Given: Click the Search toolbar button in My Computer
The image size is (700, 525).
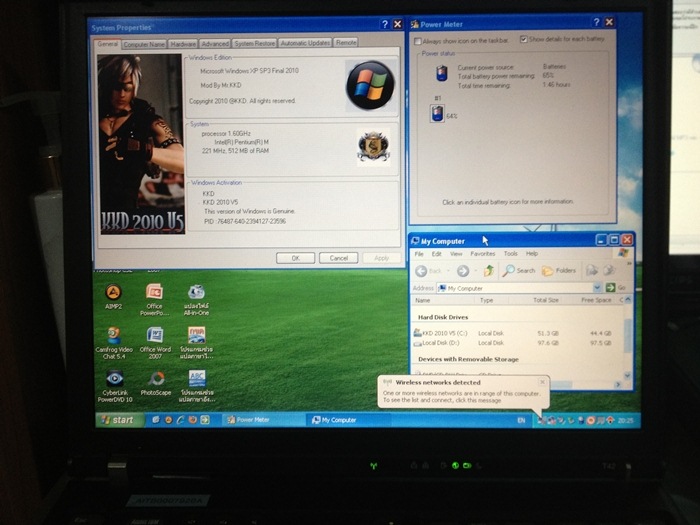Looking at the screenshot, I should (520, 270).
